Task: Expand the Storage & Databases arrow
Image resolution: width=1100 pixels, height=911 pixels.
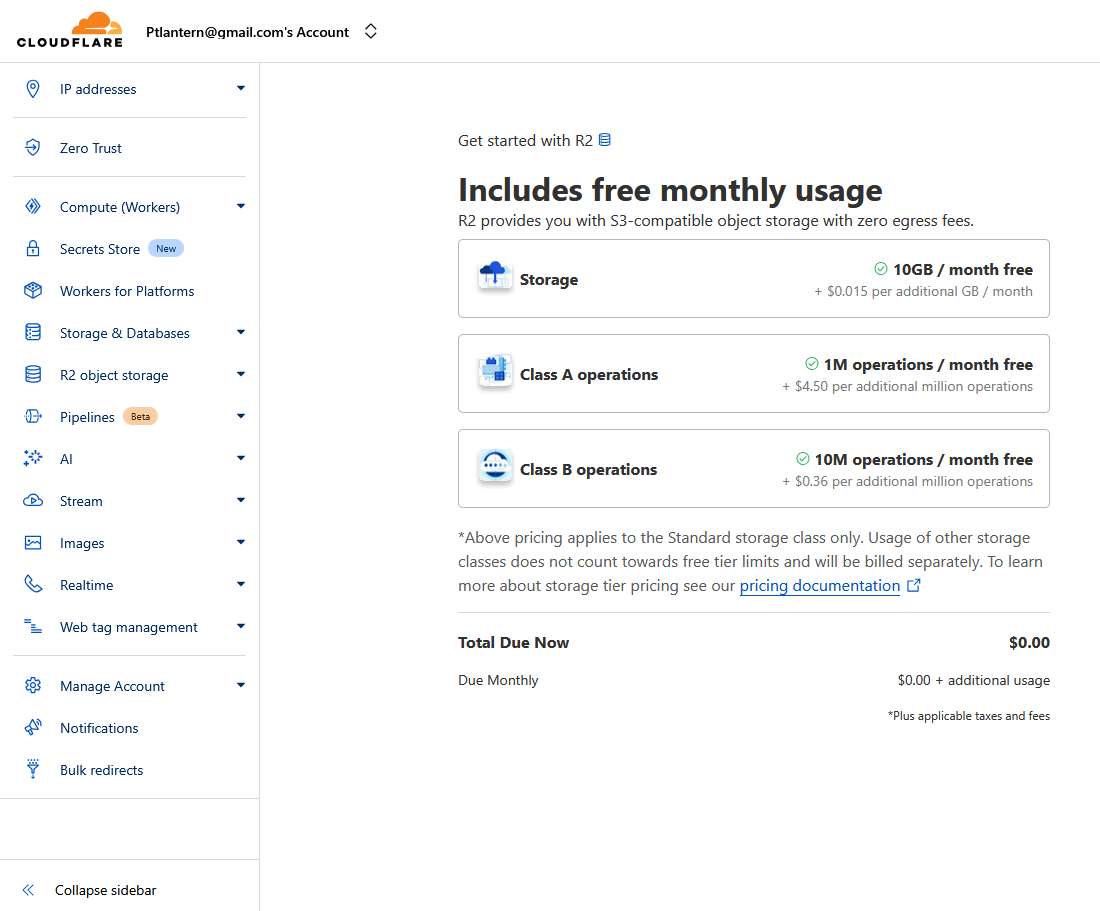Action: coord(241,333)
